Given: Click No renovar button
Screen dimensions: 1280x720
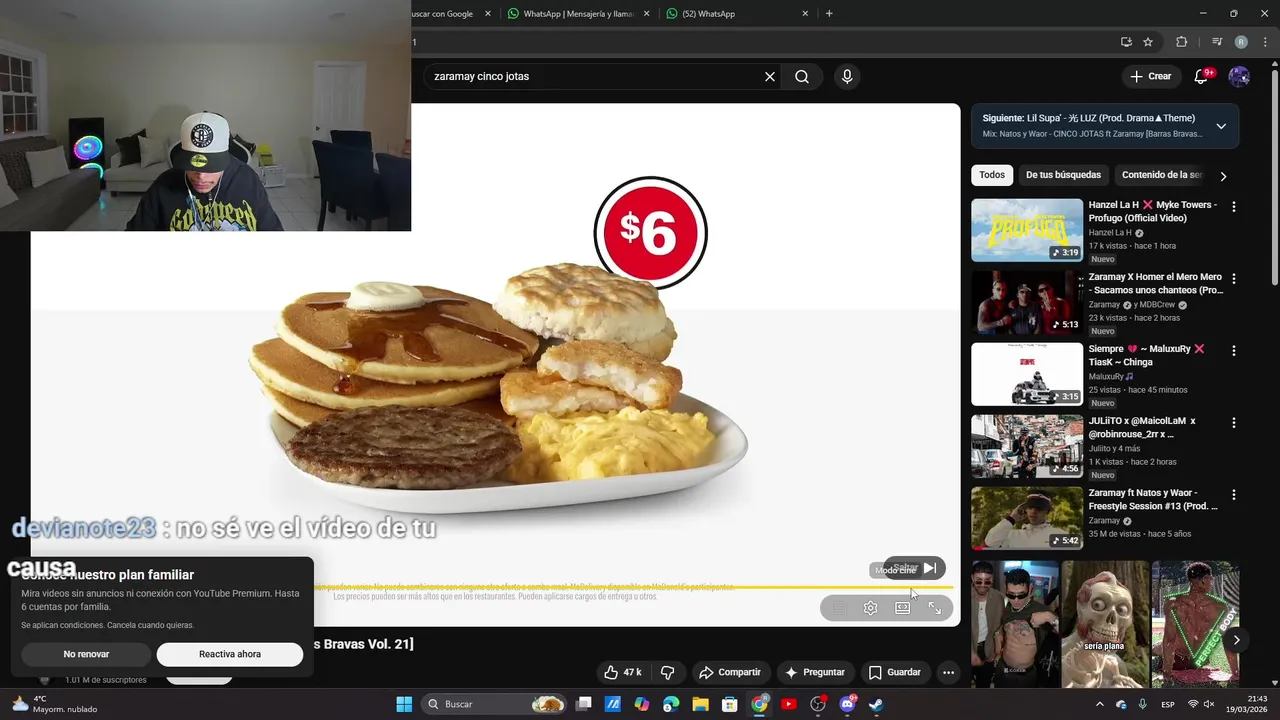Looking at the screenshot, I should click(86, 654).
